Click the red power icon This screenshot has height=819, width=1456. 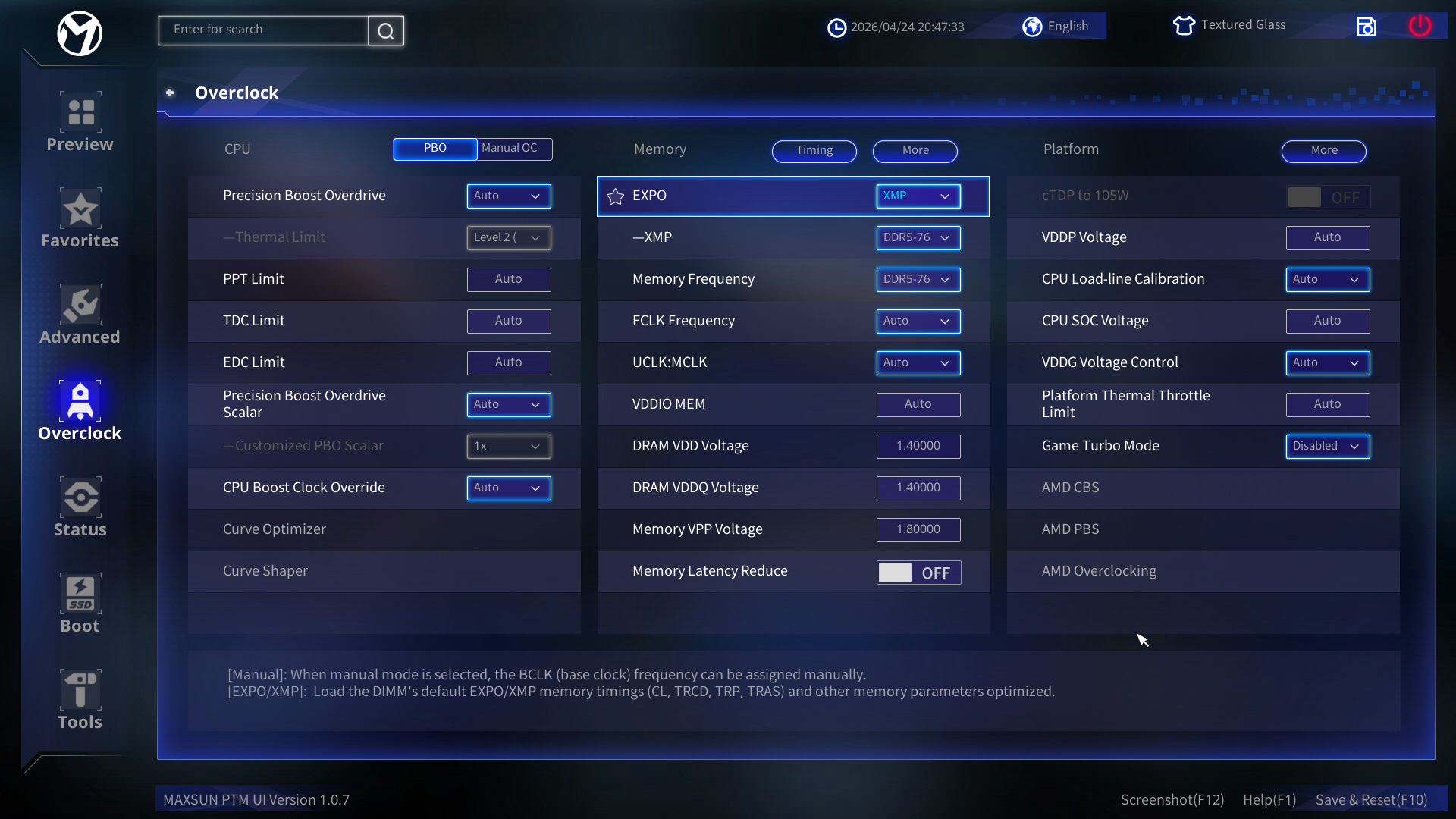[1420, 26]
